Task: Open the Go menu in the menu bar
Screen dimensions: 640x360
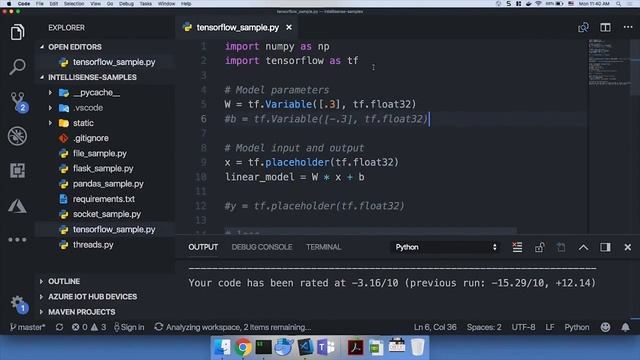Action: pos(110,4)
